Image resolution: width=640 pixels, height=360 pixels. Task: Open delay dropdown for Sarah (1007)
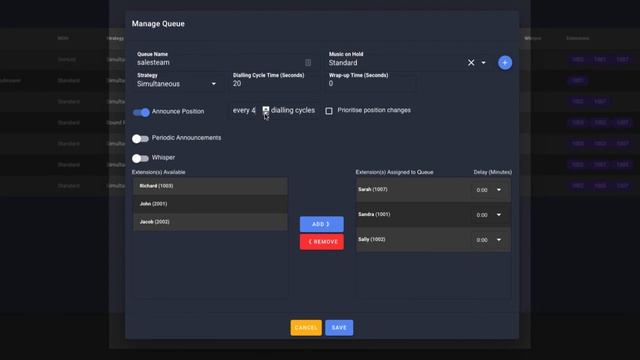click(x=499, y=190)
